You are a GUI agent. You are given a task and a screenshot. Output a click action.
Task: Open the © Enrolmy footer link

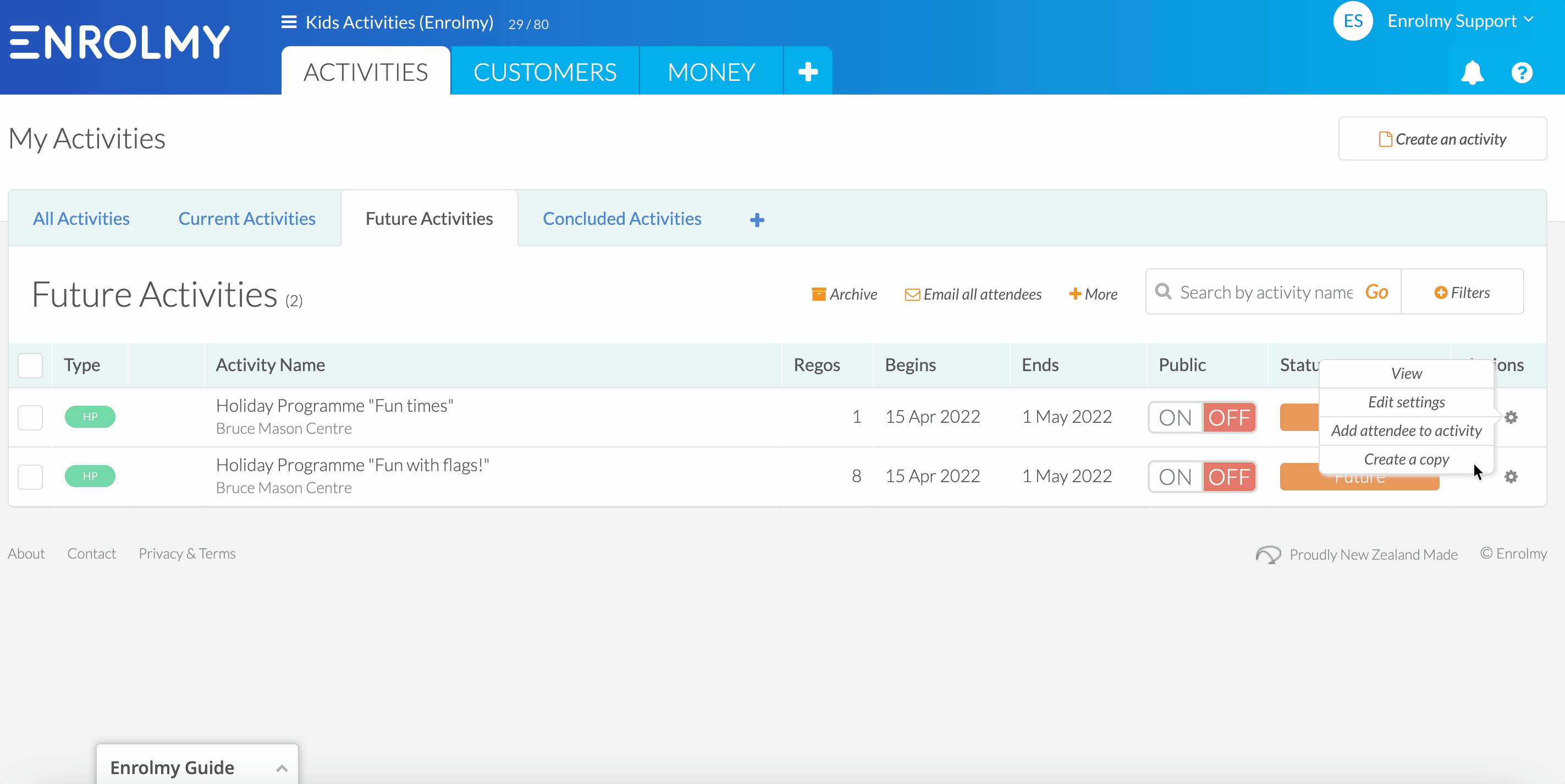pos(1513,553)
